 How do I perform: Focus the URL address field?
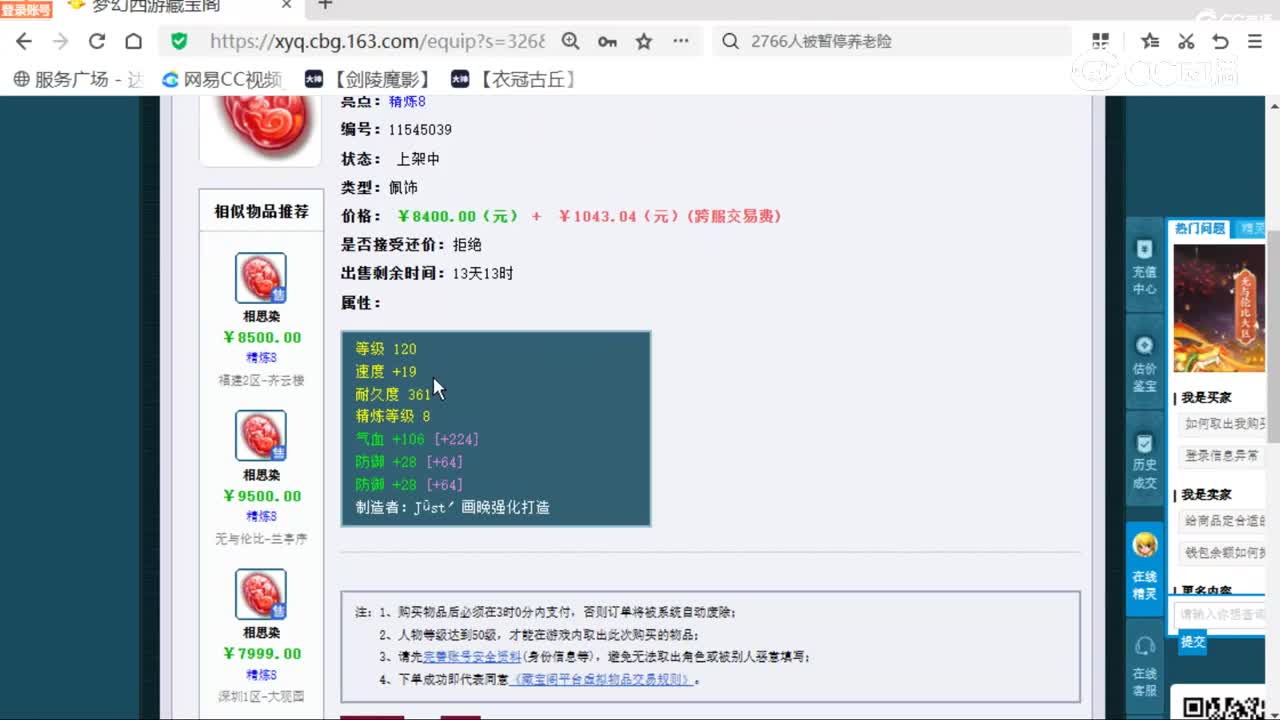click(x=377, y=41)
